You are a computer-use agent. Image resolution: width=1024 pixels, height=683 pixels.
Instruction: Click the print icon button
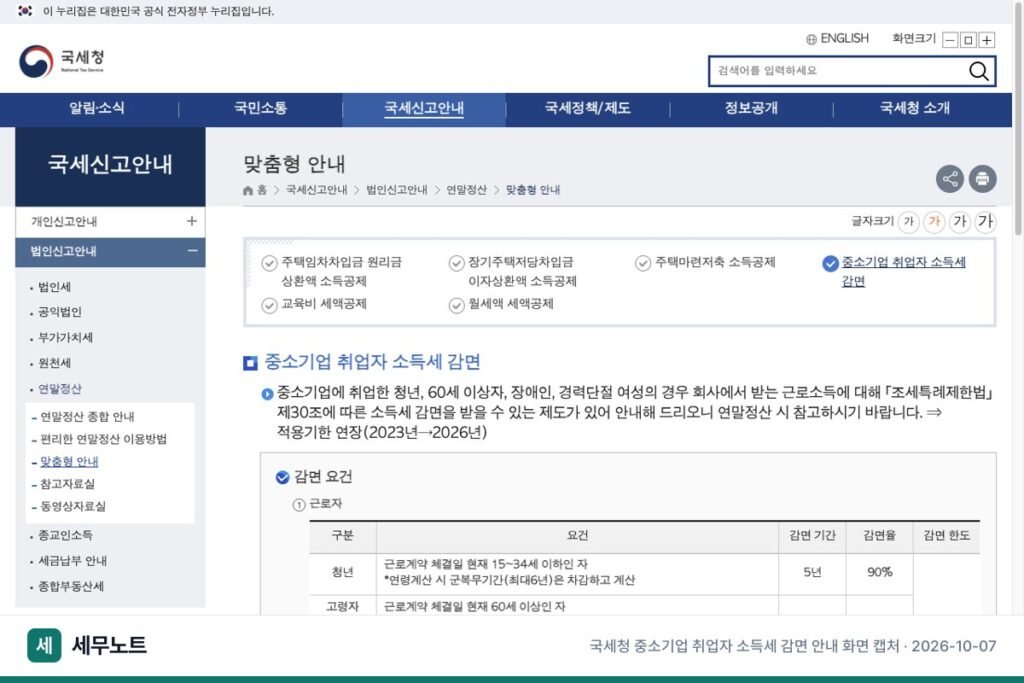(982, 178)
